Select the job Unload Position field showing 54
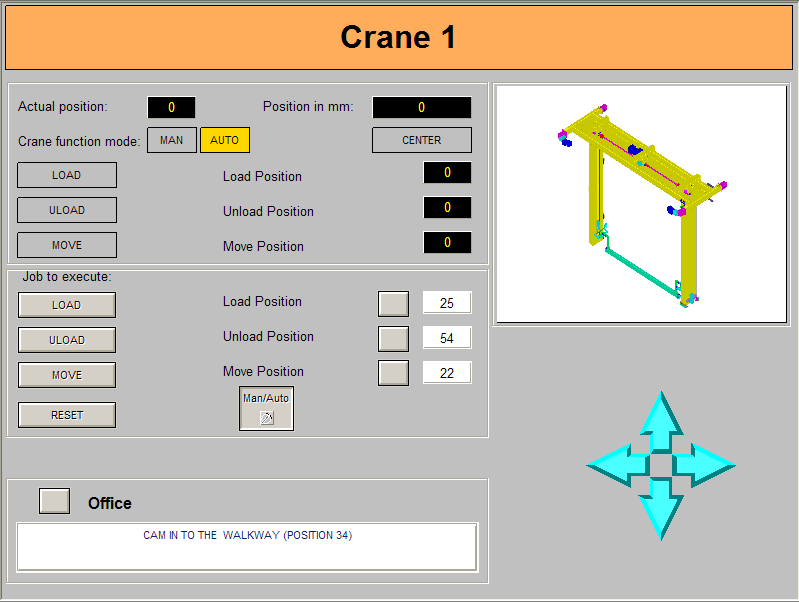This screenshot has width=799, height=602. [x=447, y=338]
